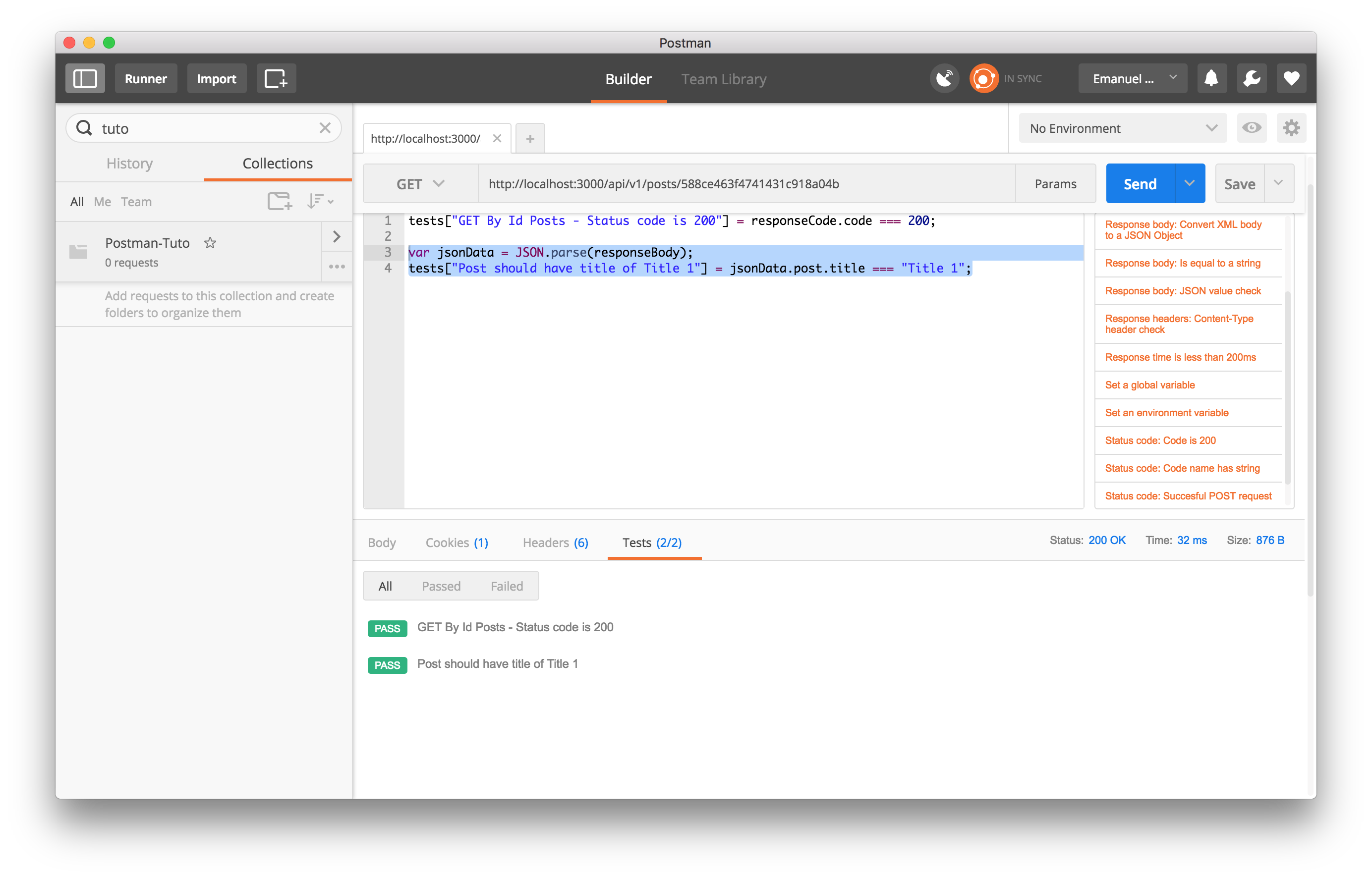Send the request with Send button
The width and height of the screenshot is (1372, 878).
1140,184
